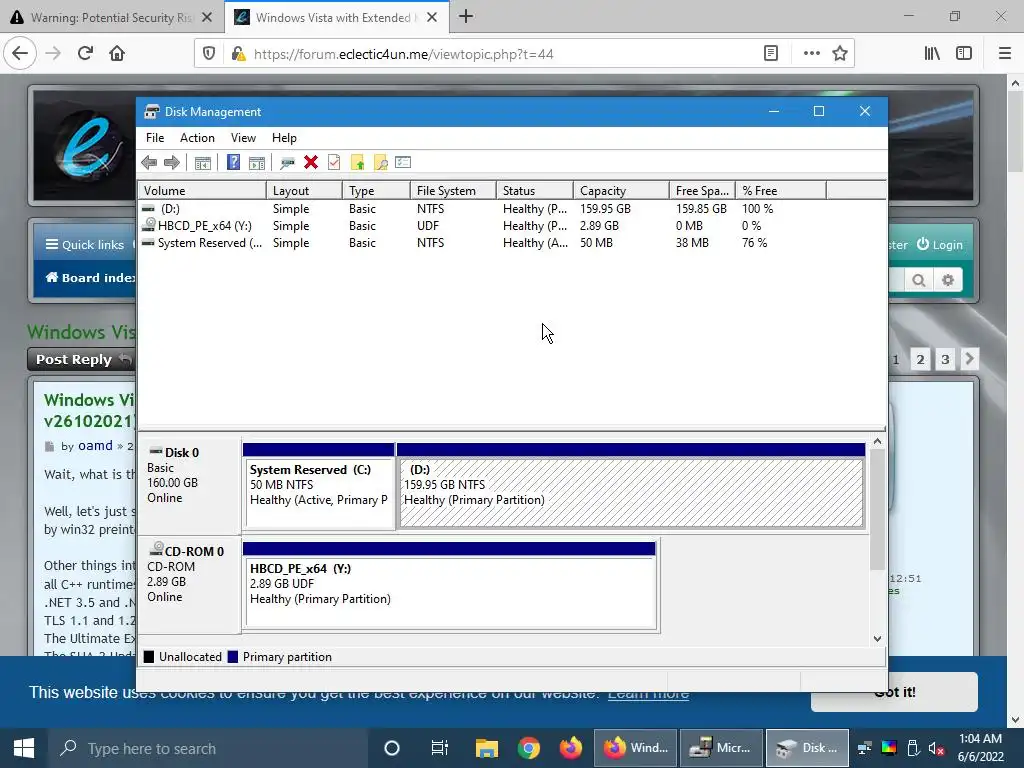Switch to the Warning: Potential Security Risk tab
Image resolution: width=1024 pixels, height=768 pixels.
(111, 18)
